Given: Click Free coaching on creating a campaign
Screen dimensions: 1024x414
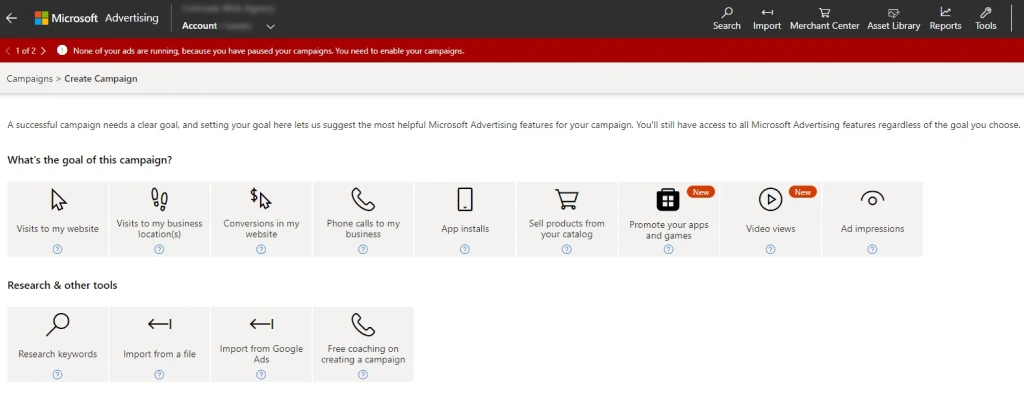Looking at the screenshot, I should (x=363, y=344).
